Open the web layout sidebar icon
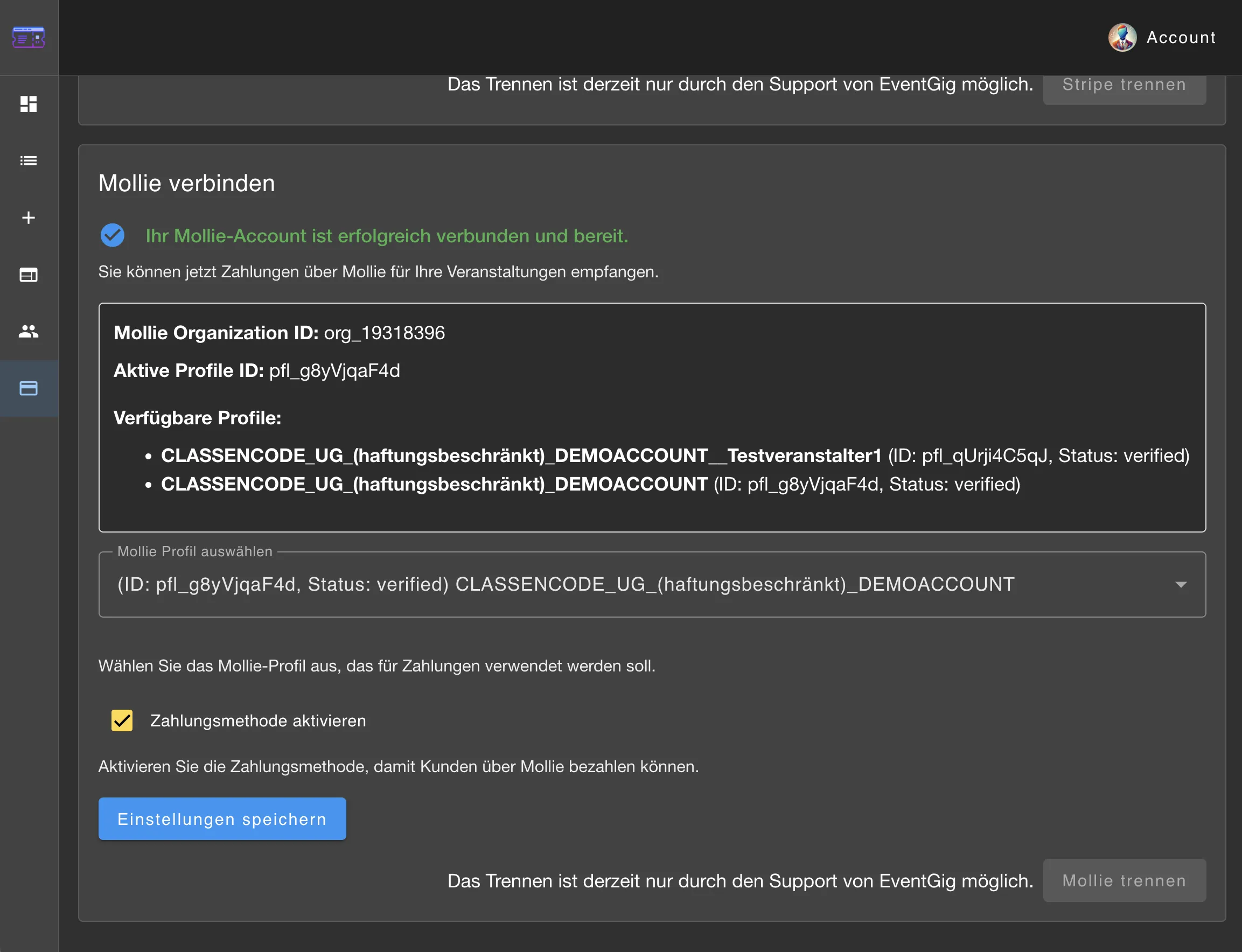The width and height of the screenshot is (1242, 952). pyautogui.click(x=29, y=275)
